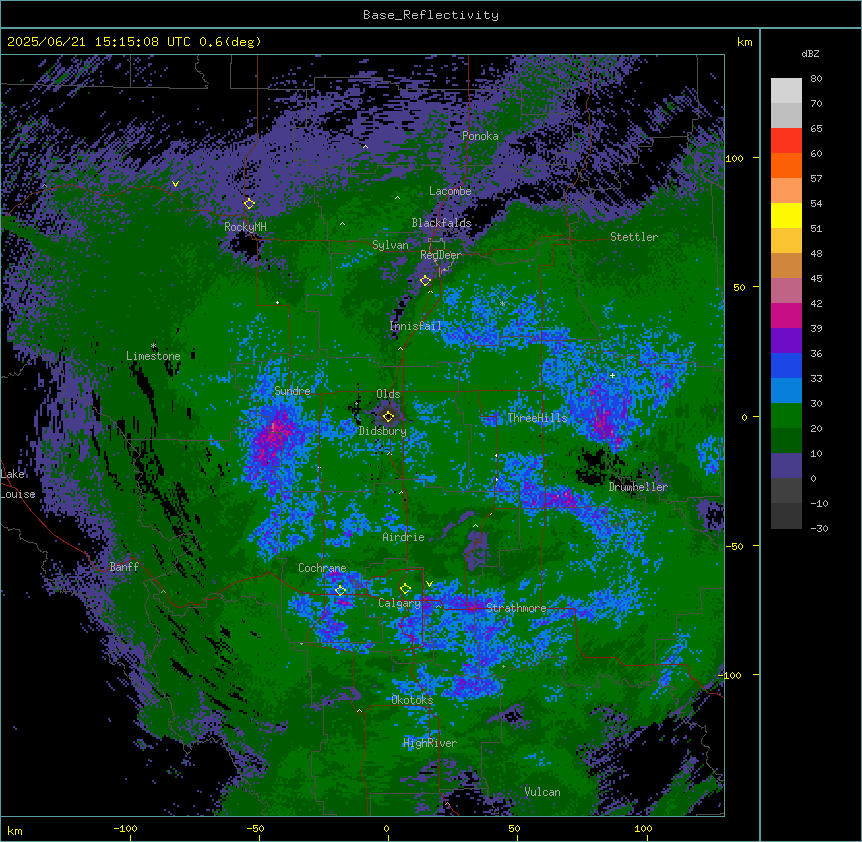Viewport: 862px width, 842px height.
Task: Click the Stettler label
Action: (634, 237)
